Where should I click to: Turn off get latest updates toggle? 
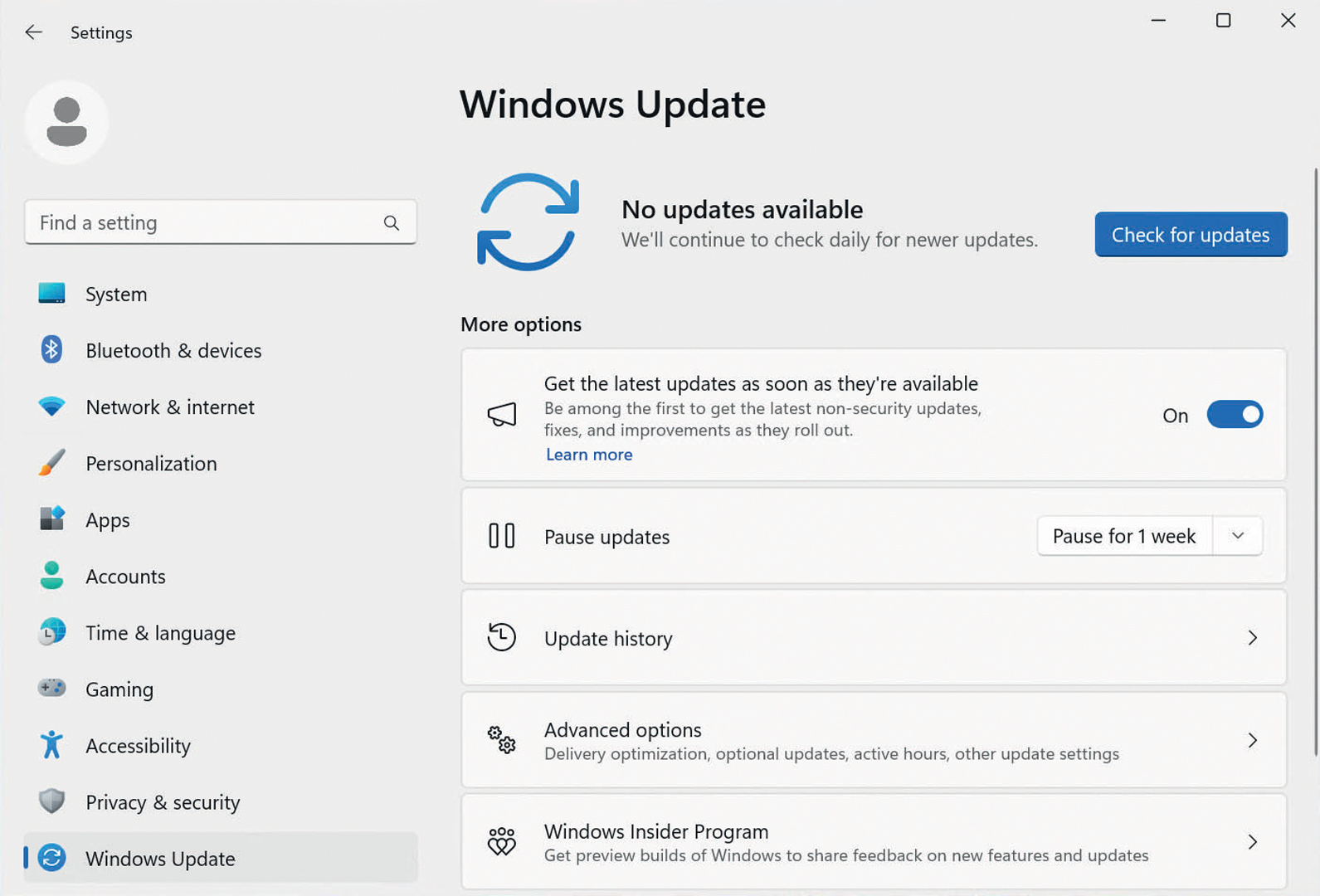1235,414
